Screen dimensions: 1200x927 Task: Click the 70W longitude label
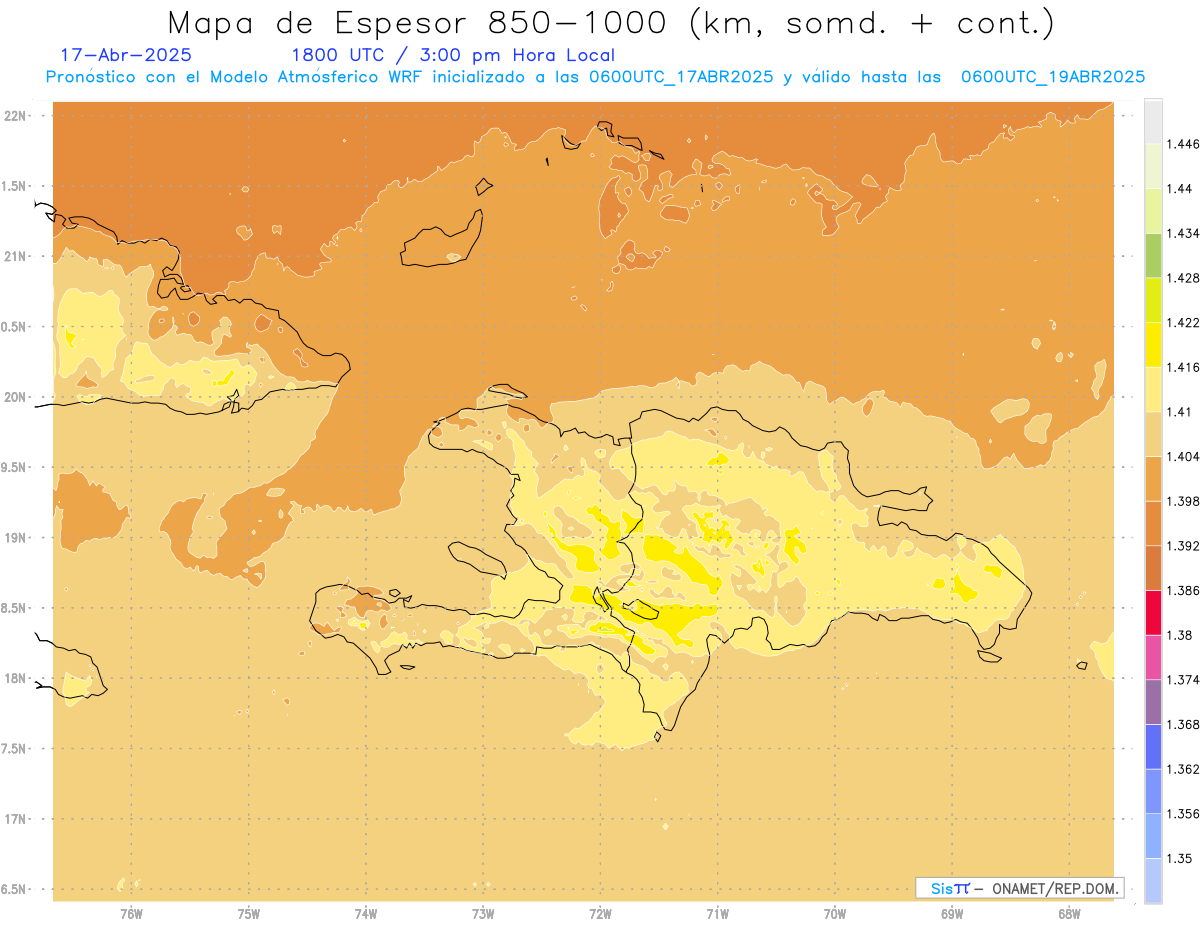(x=835, y=913)
